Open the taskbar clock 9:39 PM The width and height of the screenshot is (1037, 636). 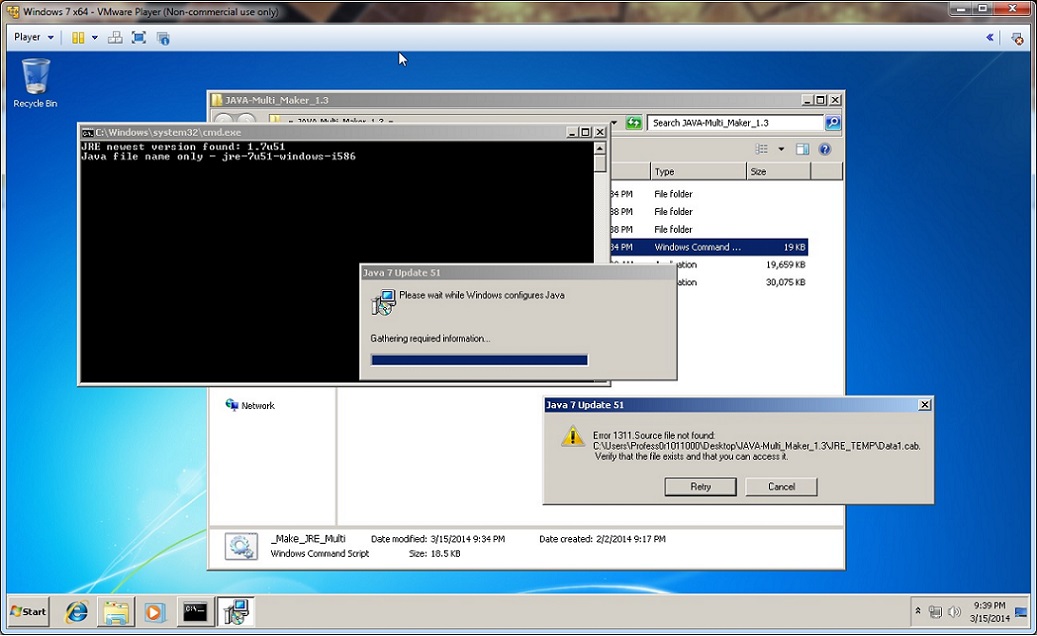(989, 612)
